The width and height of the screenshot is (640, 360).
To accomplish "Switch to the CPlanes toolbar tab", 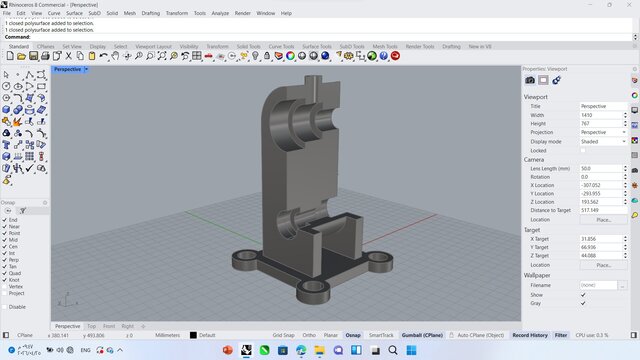I will click(45, 47).
